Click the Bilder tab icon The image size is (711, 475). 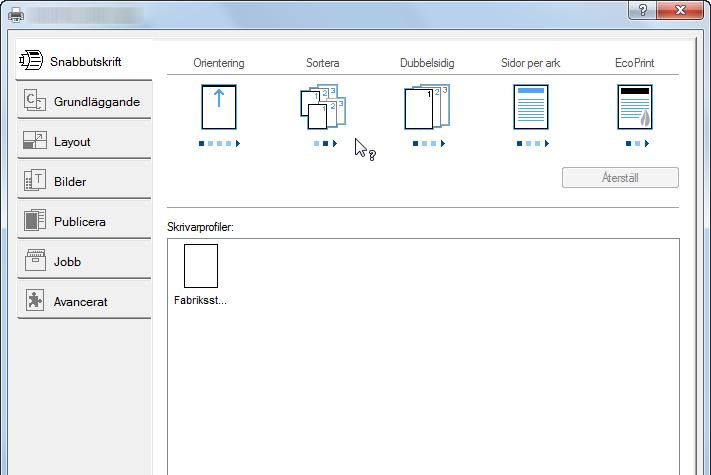(x=34, y=180)
